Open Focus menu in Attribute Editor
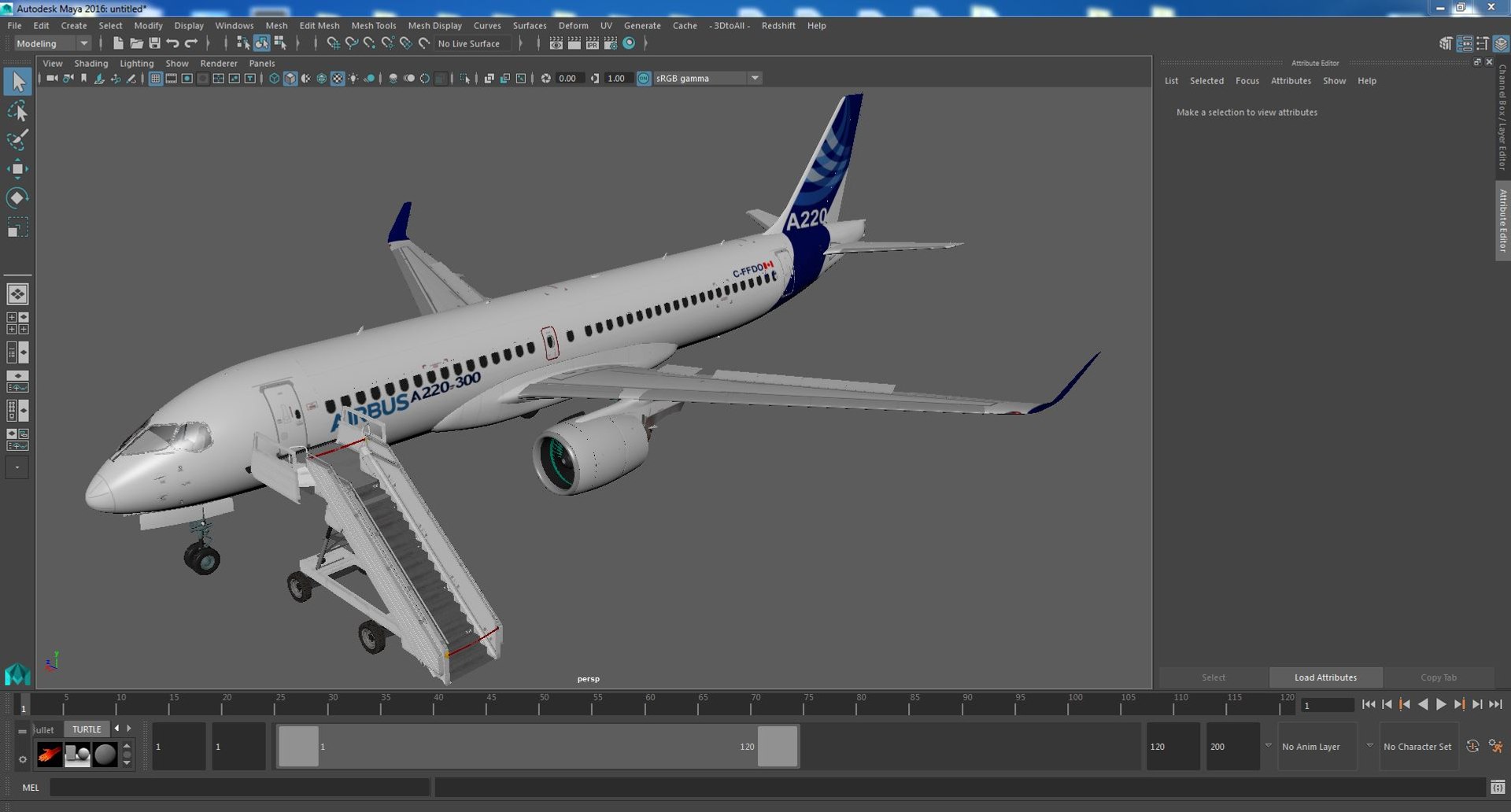The width and height of the screenshot is (1511, 812). point(1247,80)
